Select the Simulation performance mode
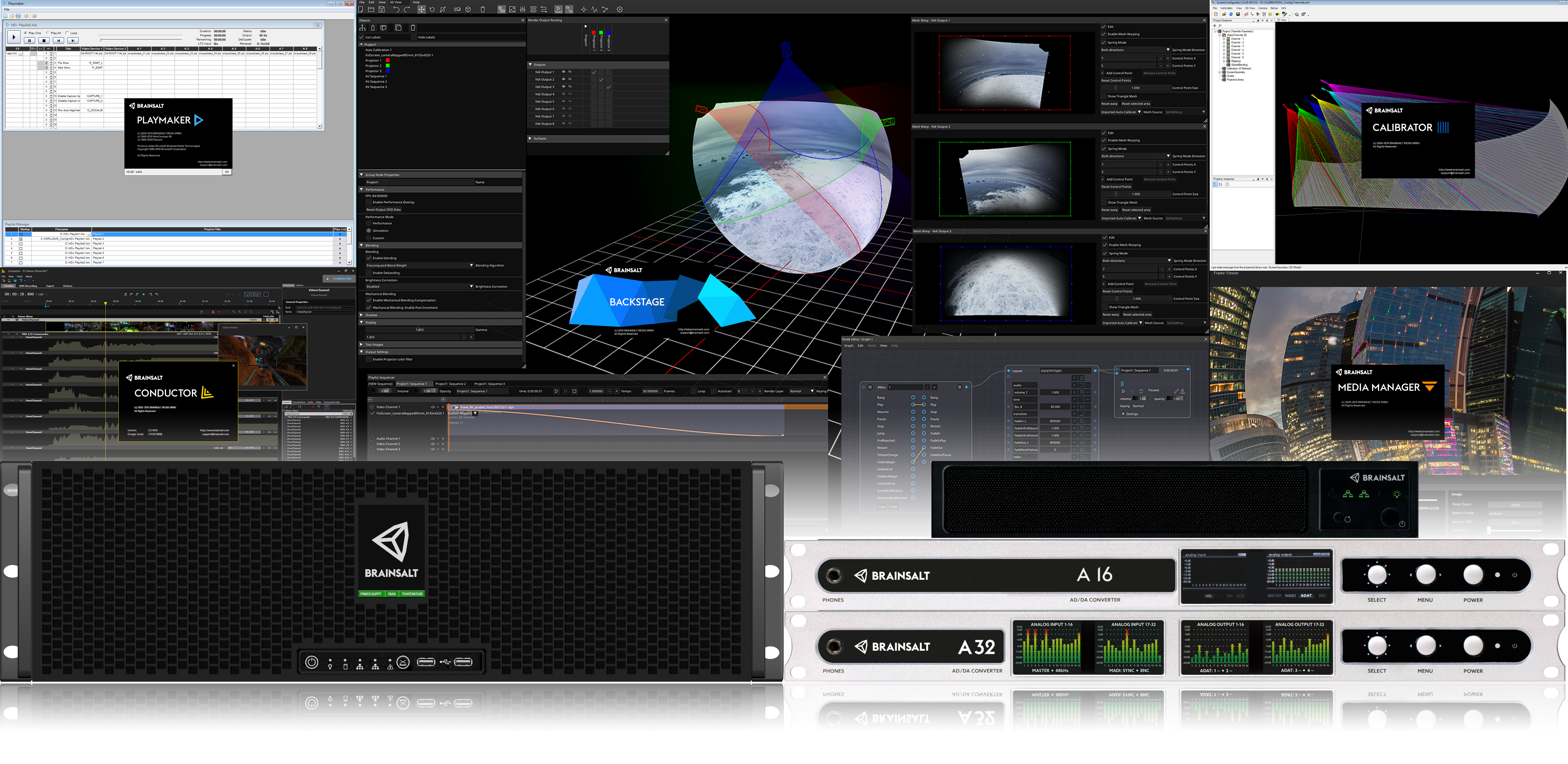 [x=369, y=231]
